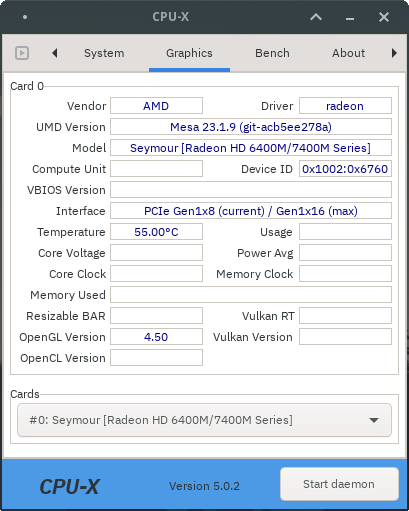Click the empty Usage field
Image resolution: width=409 pixels, height=511 pixels.
tap(345, 232)
